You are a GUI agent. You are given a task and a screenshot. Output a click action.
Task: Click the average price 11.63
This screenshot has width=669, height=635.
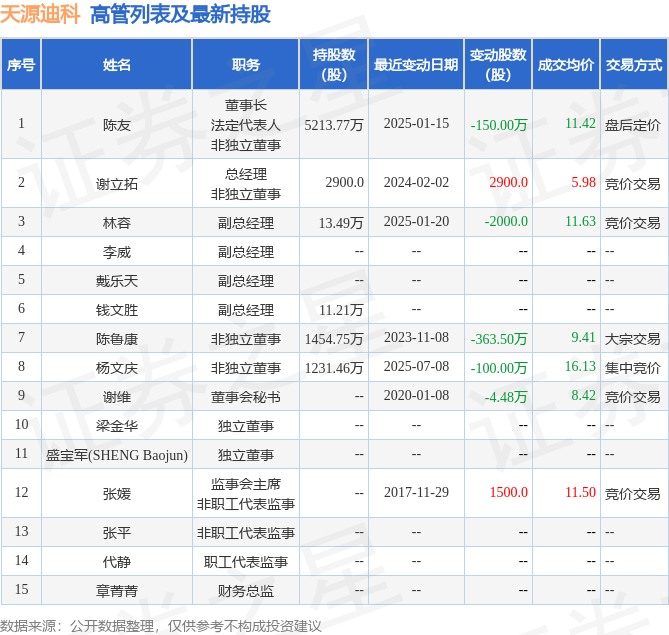pos(580,221)
